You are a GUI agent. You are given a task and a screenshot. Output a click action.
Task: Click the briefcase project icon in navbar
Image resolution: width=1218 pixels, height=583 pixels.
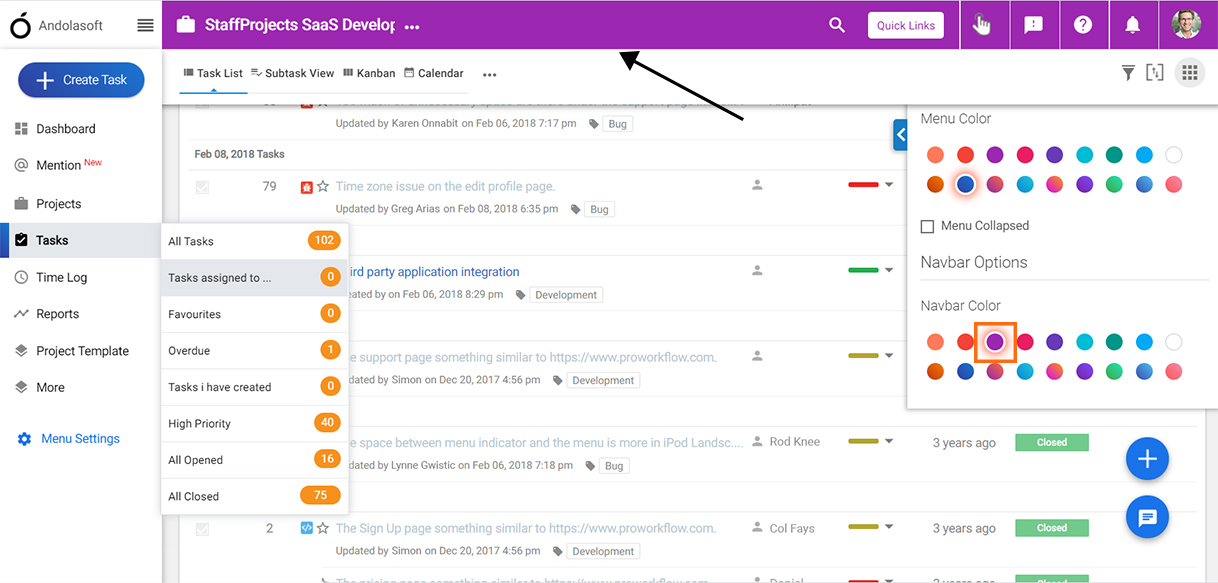pos(185,25)
